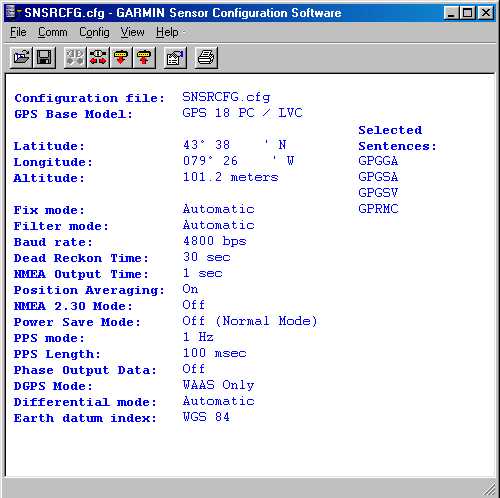500x498 pixels.
Task: Save the configuration with the floppy disk icon
Action: coord(44,58)
